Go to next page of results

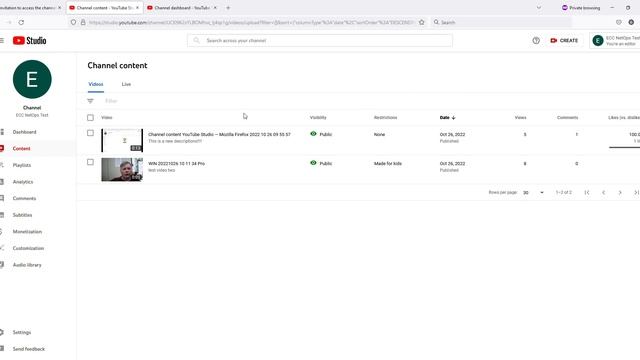620,192
